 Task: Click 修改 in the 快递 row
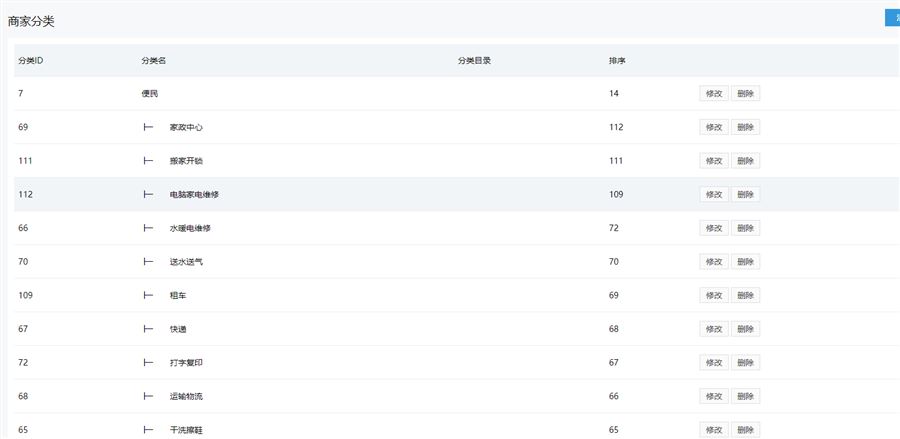713,329
